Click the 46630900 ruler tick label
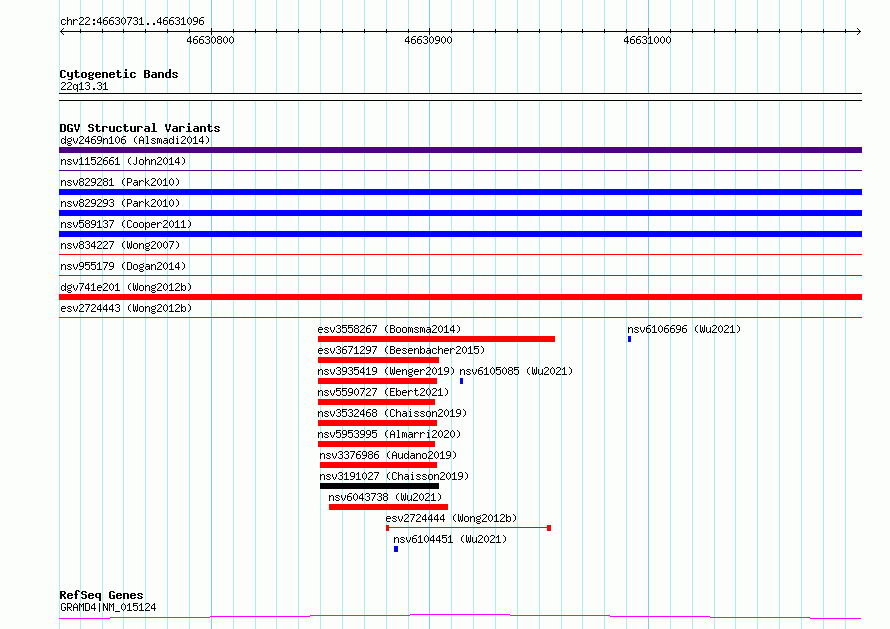 pyautogui.click(x=429, y=40)
